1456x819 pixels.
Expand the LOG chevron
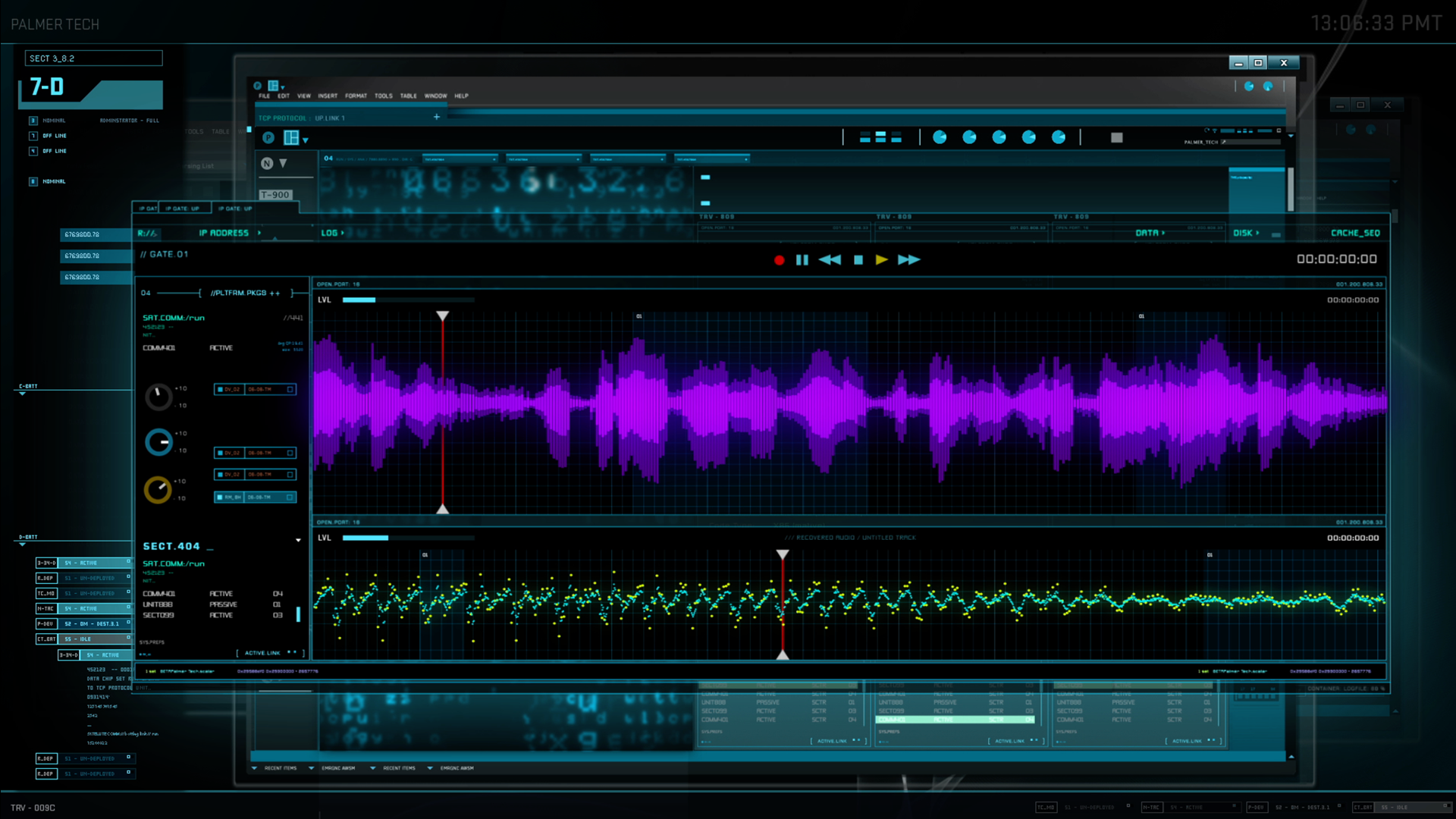(343, 233)
